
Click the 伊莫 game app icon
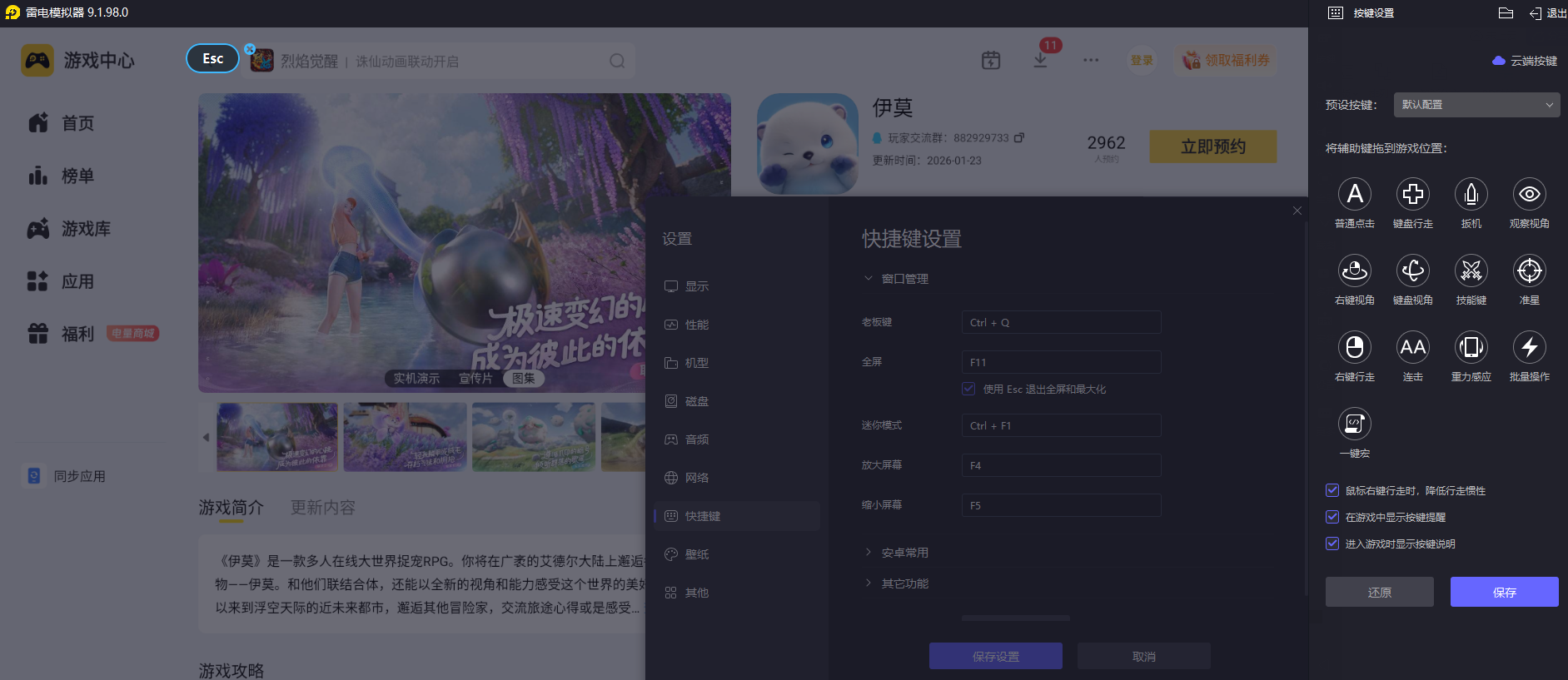[807, 144]
